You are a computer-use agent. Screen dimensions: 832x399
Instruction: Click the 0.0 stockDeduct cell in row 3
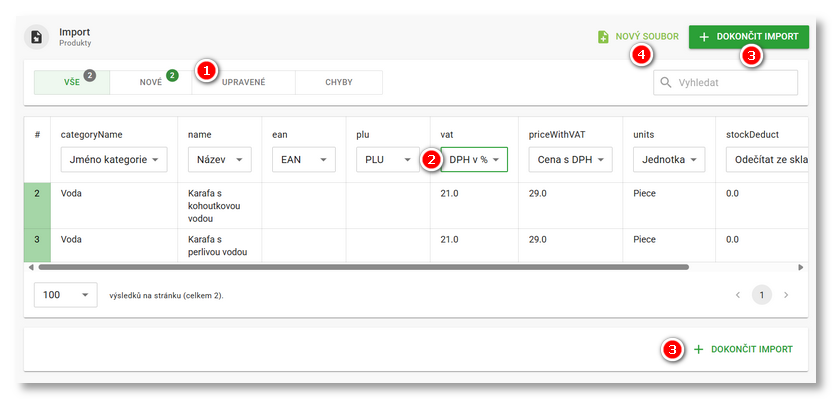762,246
